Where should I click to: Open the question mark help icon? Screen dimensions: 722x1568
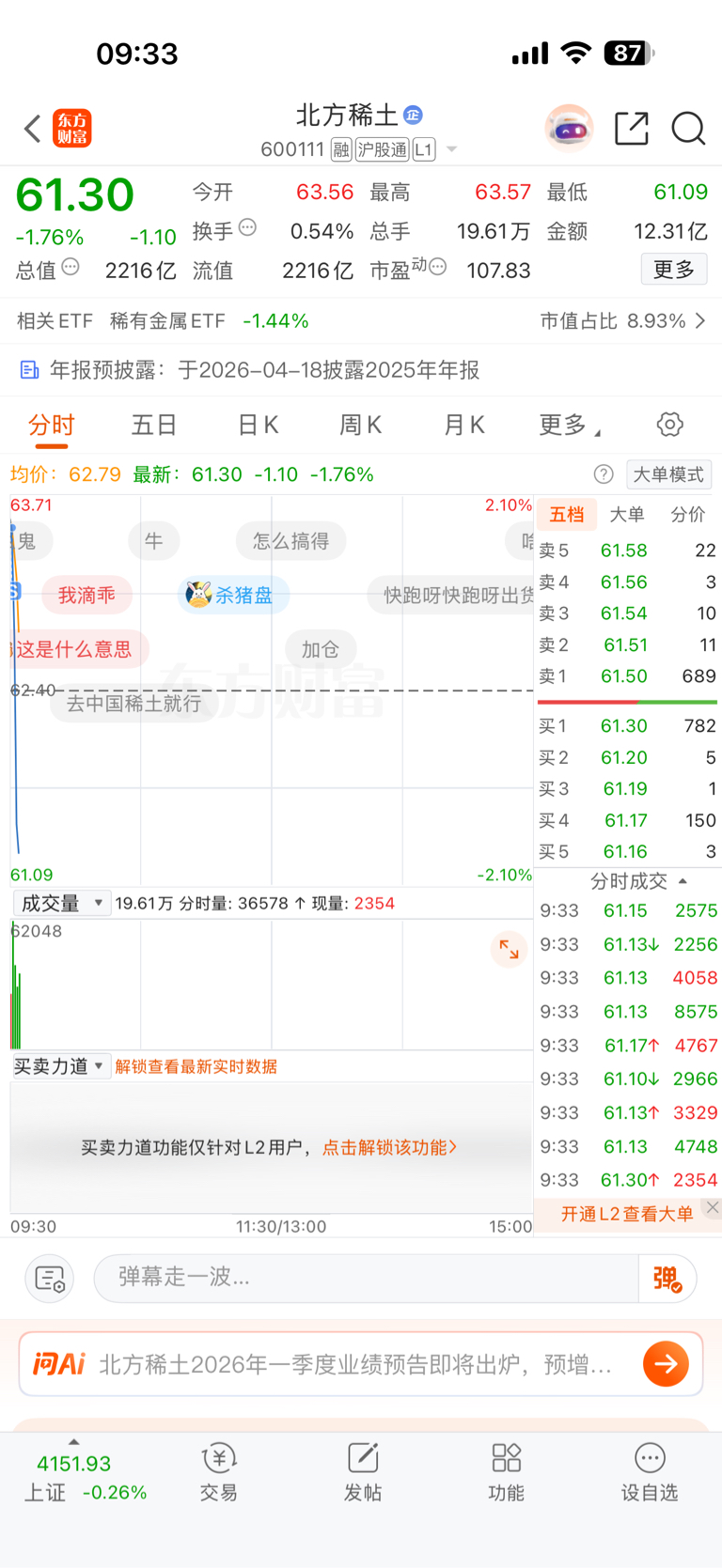[604, 474]
